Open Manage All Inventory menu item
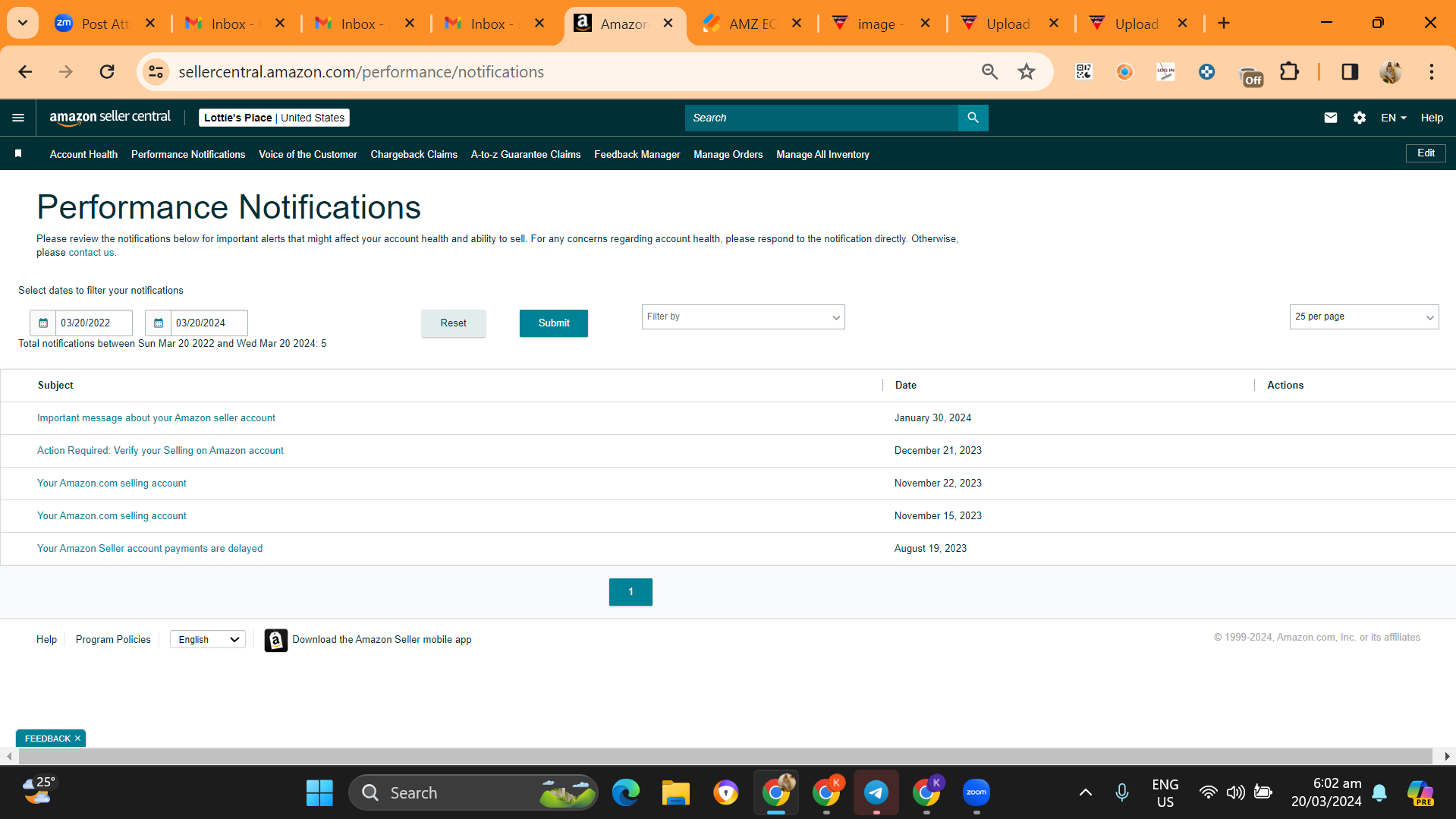Image resolution: width=1456 pixels, height=819 pixels. pos(822,154)
